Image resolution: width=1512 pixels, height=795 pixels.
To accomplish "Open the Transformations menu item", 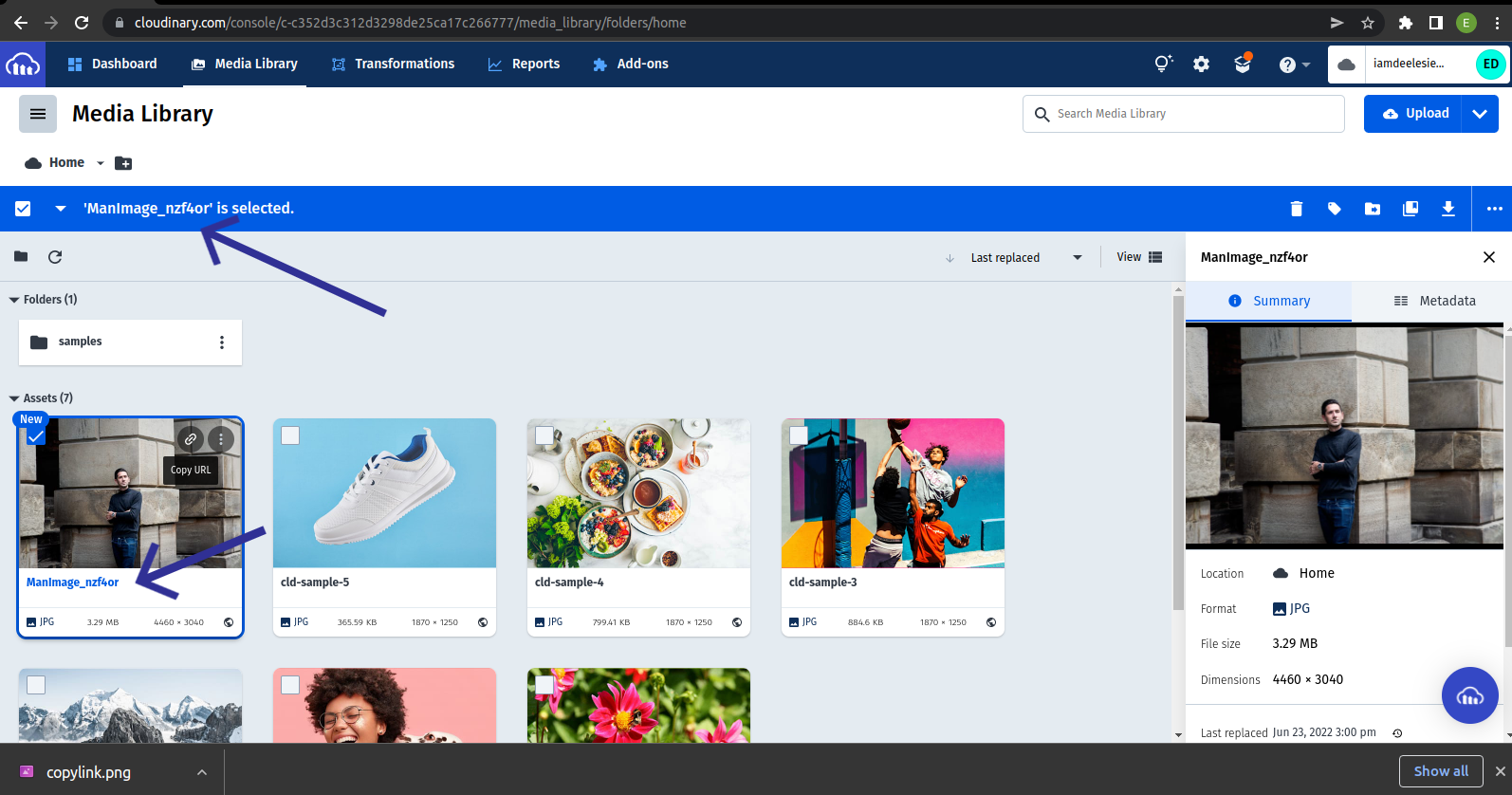I will pyautogui.click(x=393, y=65).
